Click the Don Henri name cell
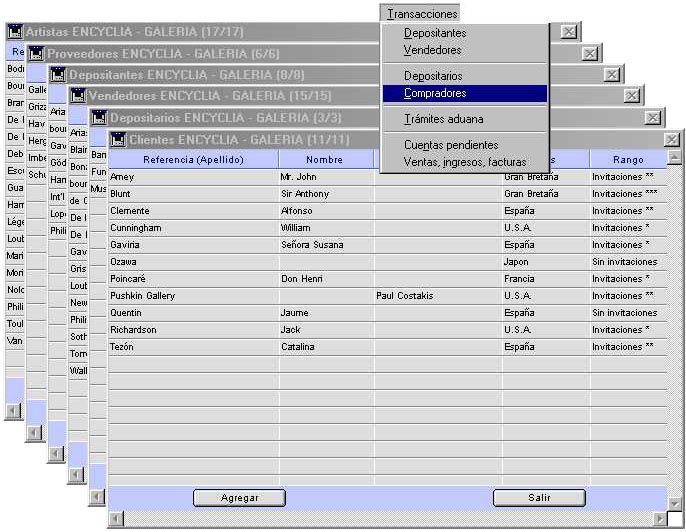 click(x=326, y=279)
